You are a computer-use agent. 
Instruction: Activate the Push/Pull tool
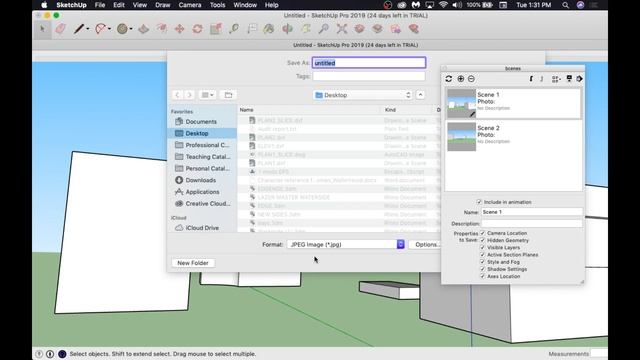pyautogui.click(x=143, y=29)
